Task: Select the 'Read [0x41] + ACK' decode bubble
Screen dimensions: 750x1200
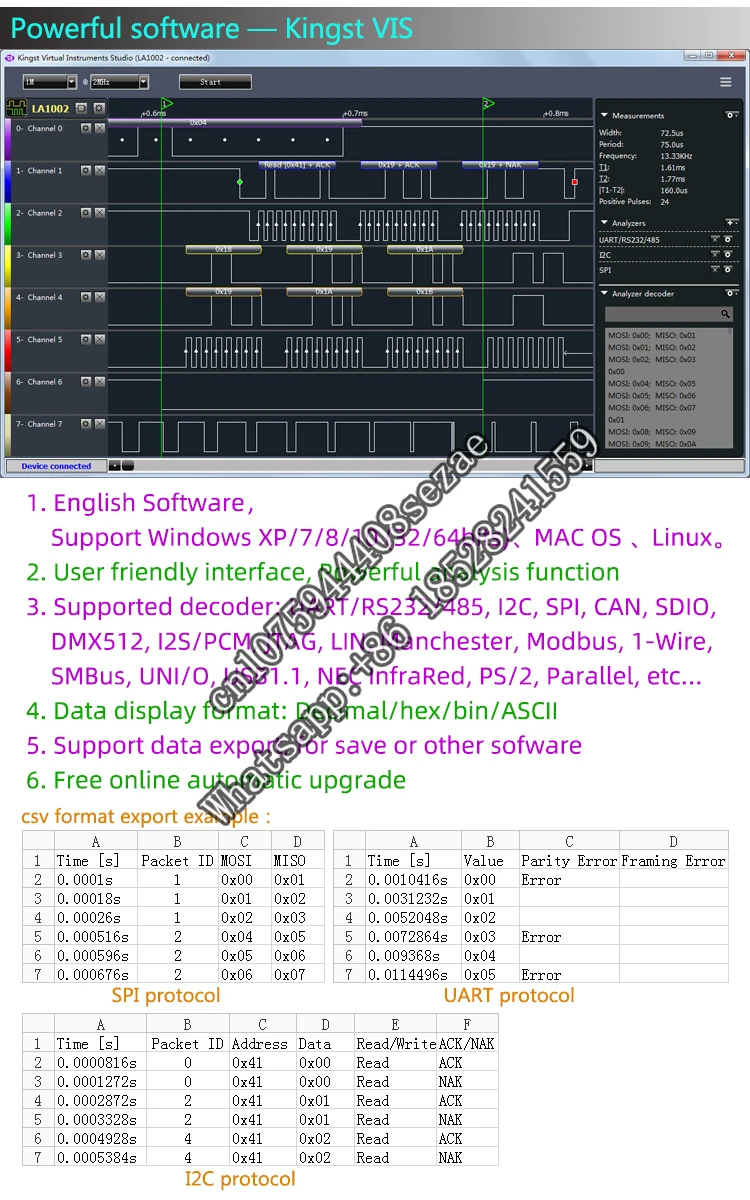Action: pos(296,164)
